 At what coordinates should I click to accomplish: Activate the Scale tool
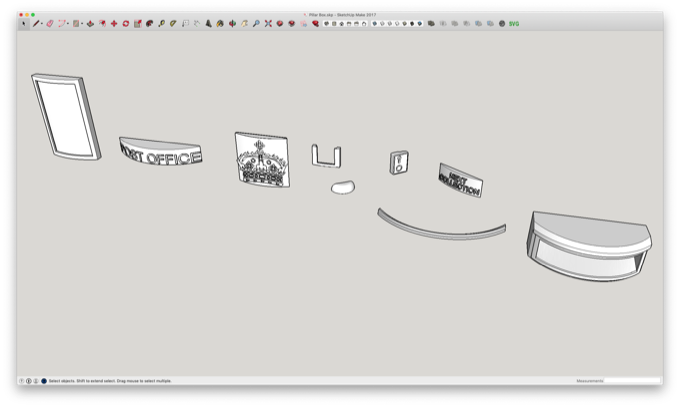(138, 24)
